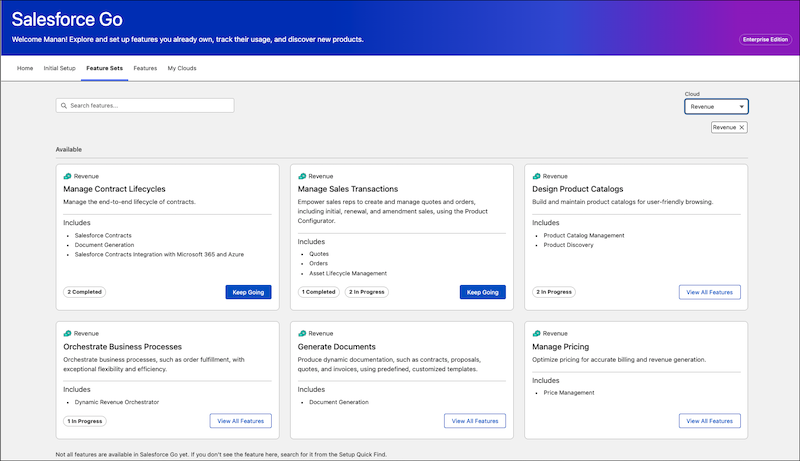
Task: Click Keep Going on Manage Sales Transactions
Action: pos(483,292)
